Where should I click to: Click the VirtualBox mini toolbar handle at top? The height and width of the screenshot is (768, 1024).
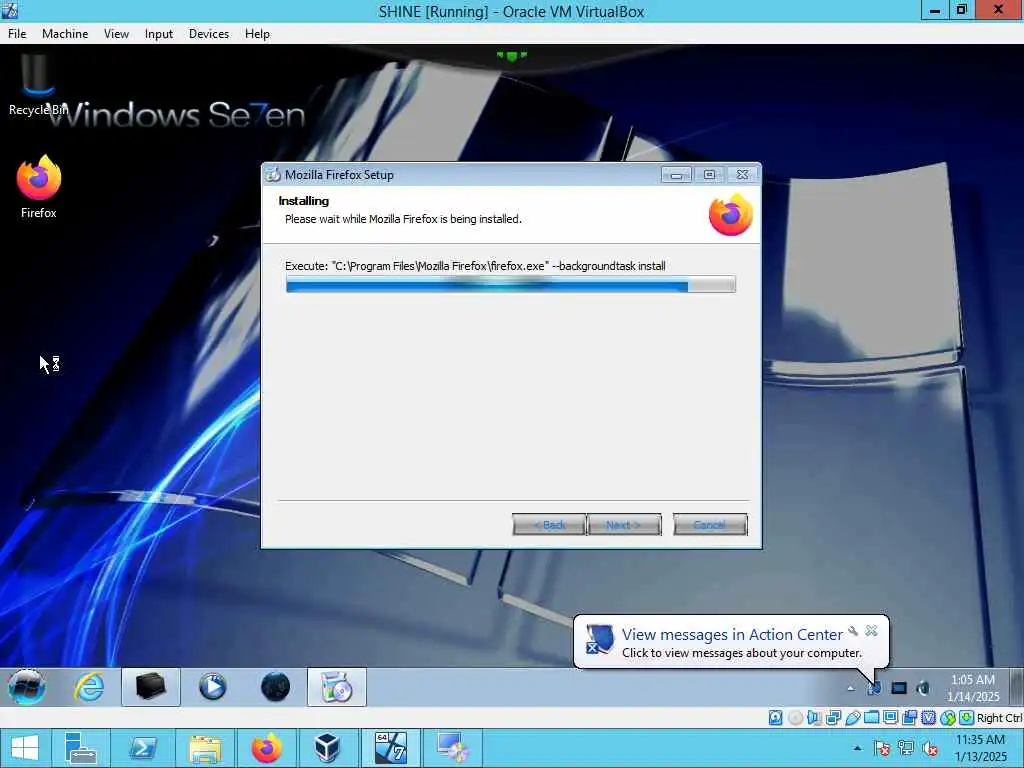tap(511, 56)
